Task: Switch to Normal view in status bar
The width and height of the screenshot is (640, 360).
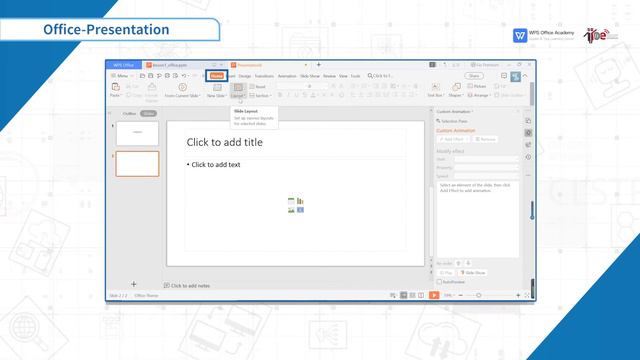Action: 403,295
